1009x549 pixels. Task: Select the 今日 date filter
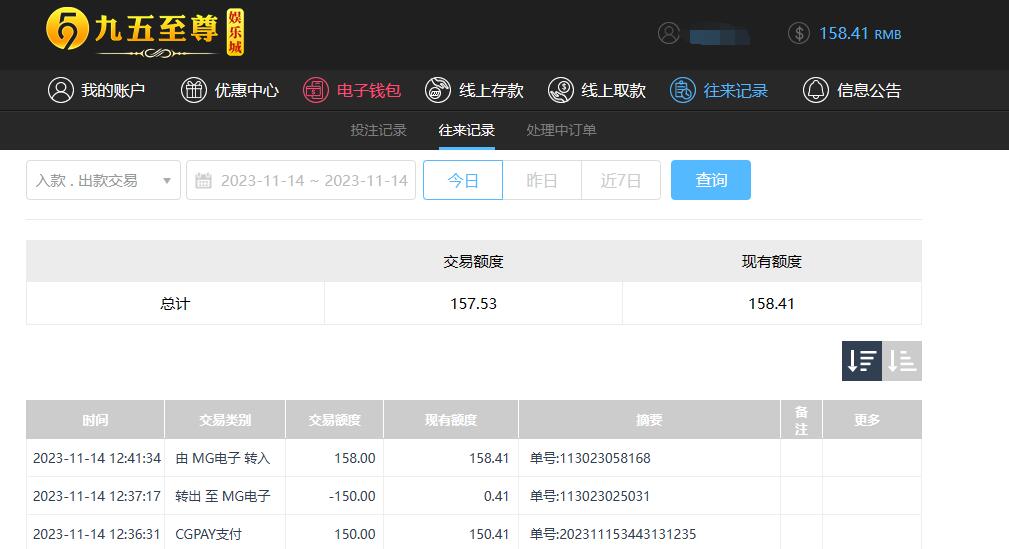pos(462,180)
